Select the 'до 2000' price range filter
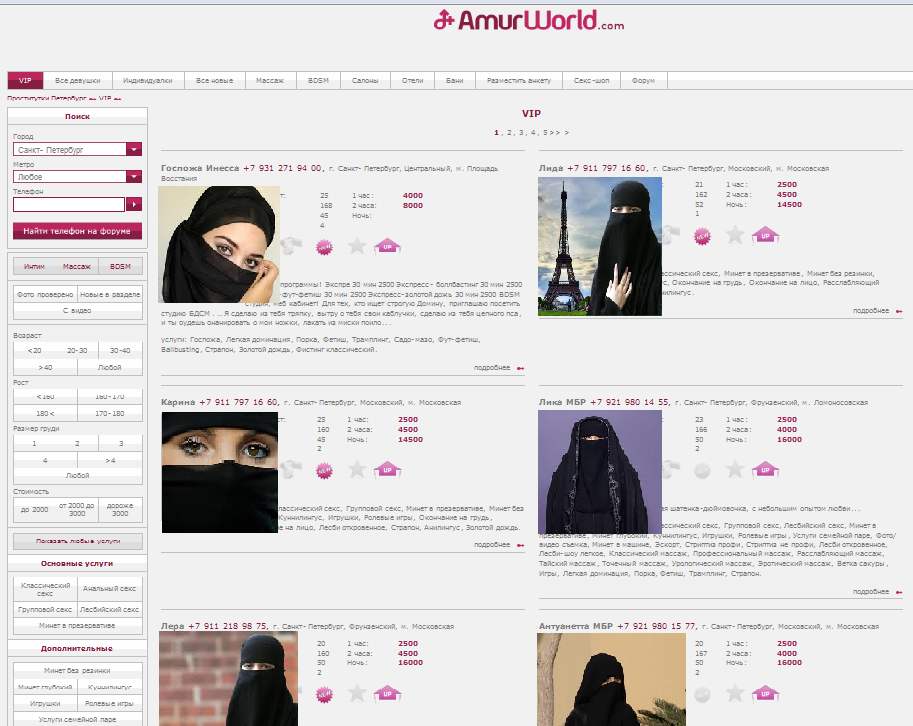 33,509
